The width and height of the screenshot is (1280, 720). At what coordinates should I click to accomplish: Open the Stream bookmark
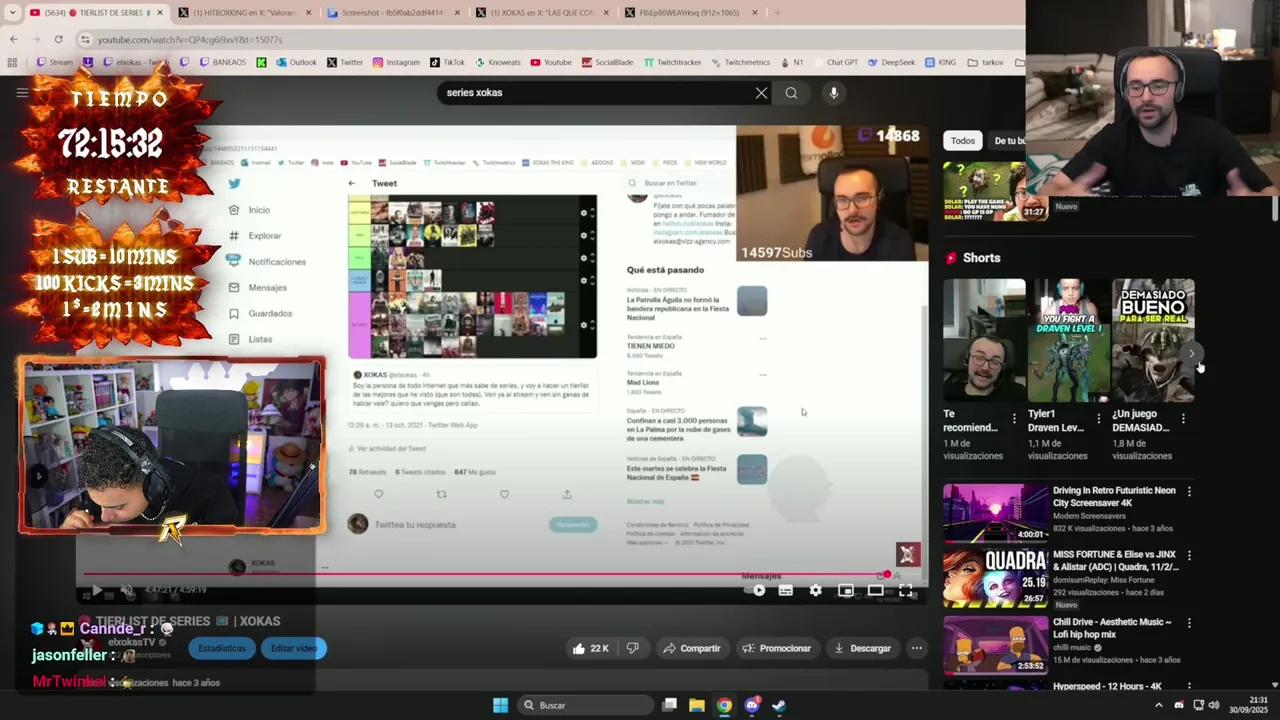[55, 62]
